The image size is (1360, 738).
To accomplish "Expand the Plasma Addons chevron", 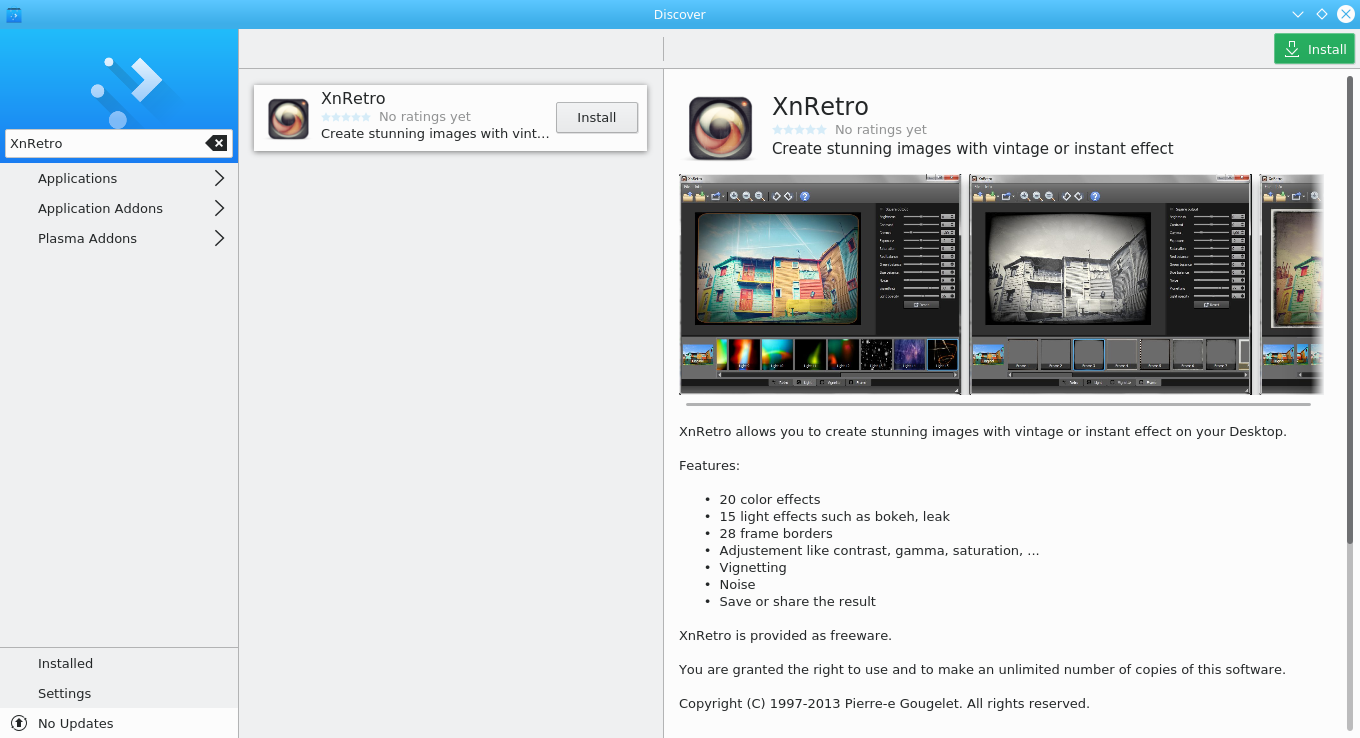I will 219,238.
